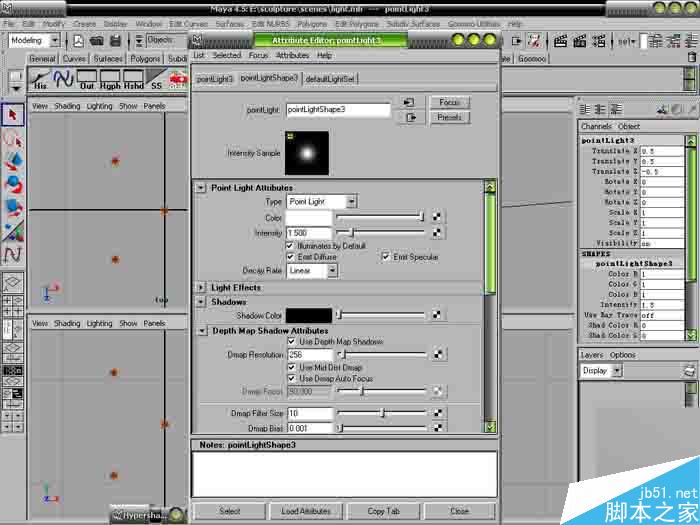The image size is (700, 525).
Task: Click the Rotate tool in the toolbox
Action: [12, 184]
